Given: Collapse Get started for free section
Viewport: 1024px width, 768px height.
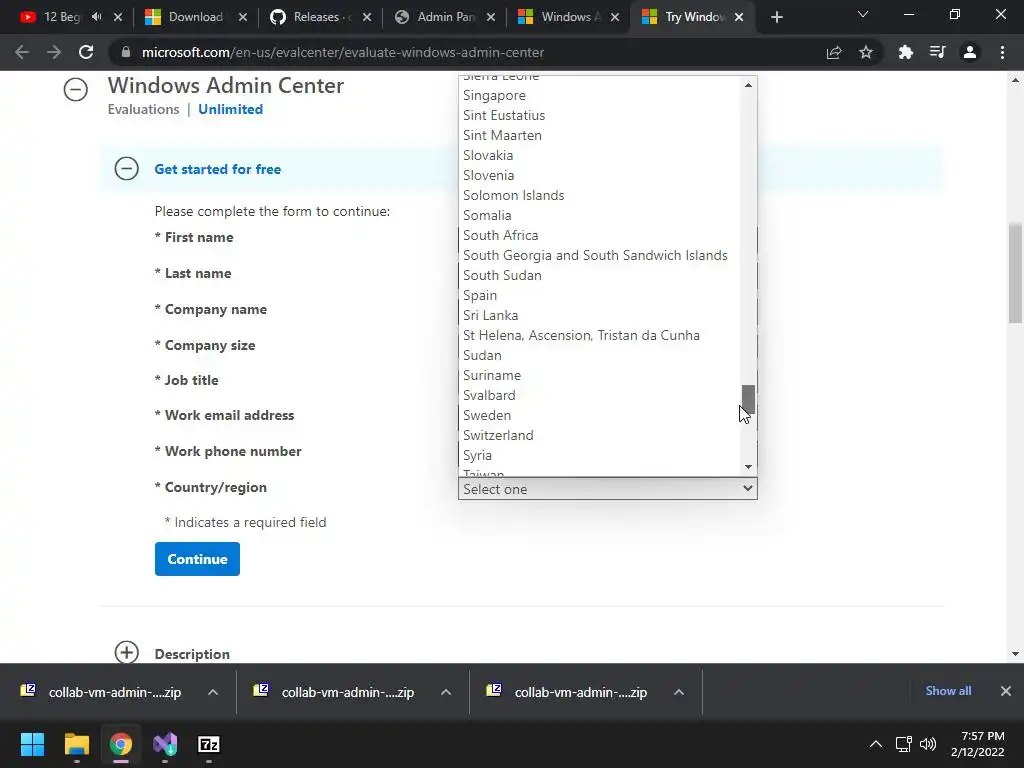Looking at the screenshot, I should pos(127,169).
